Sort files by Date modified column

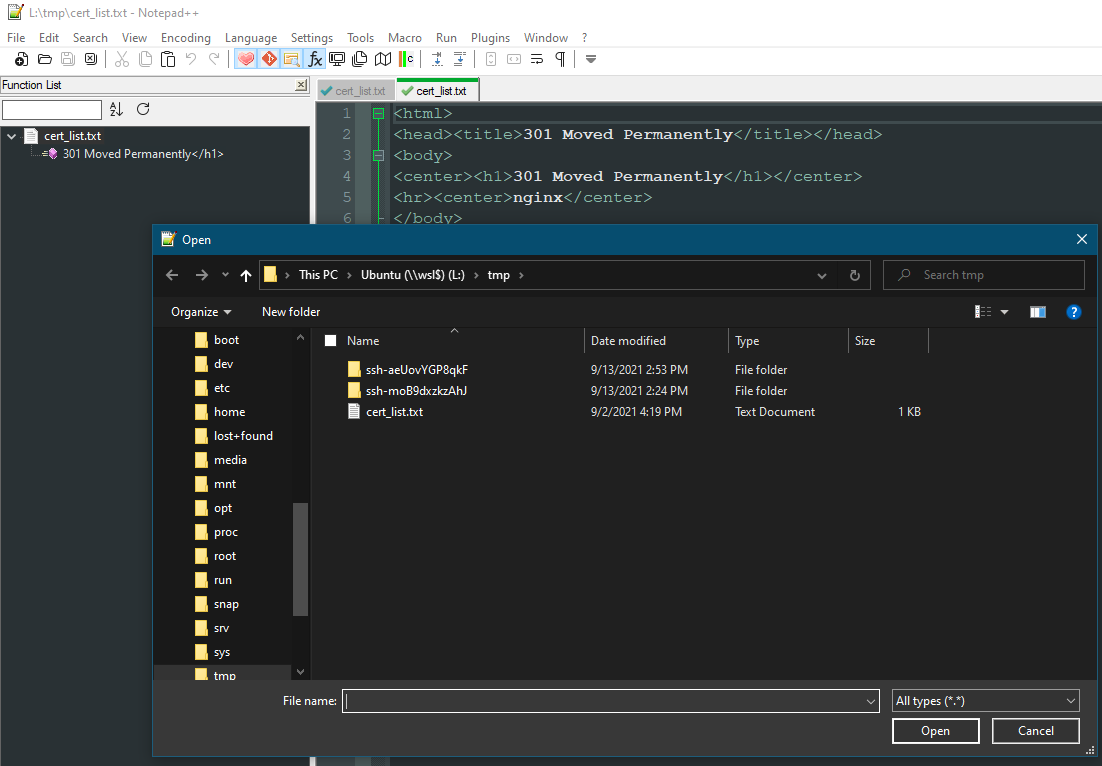pos(628,341)
